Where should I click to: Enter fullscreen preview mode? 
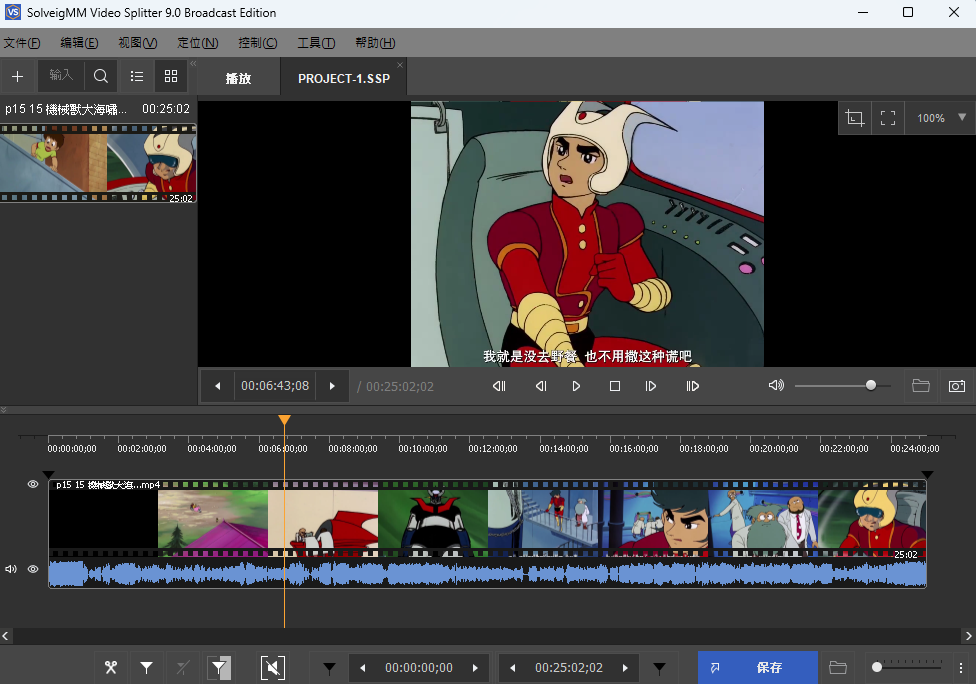(x=888, y=118)
